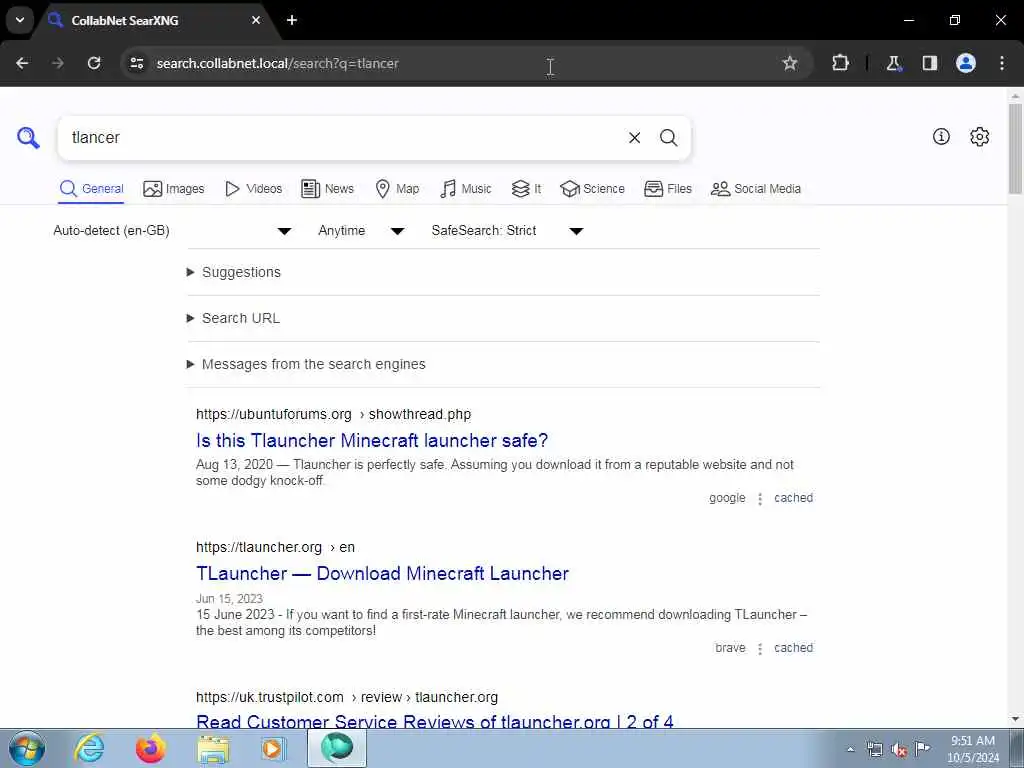Open the SafeSearch: Strict dropdown
The image size is (1024, 768).
click(x=507, y=231)
